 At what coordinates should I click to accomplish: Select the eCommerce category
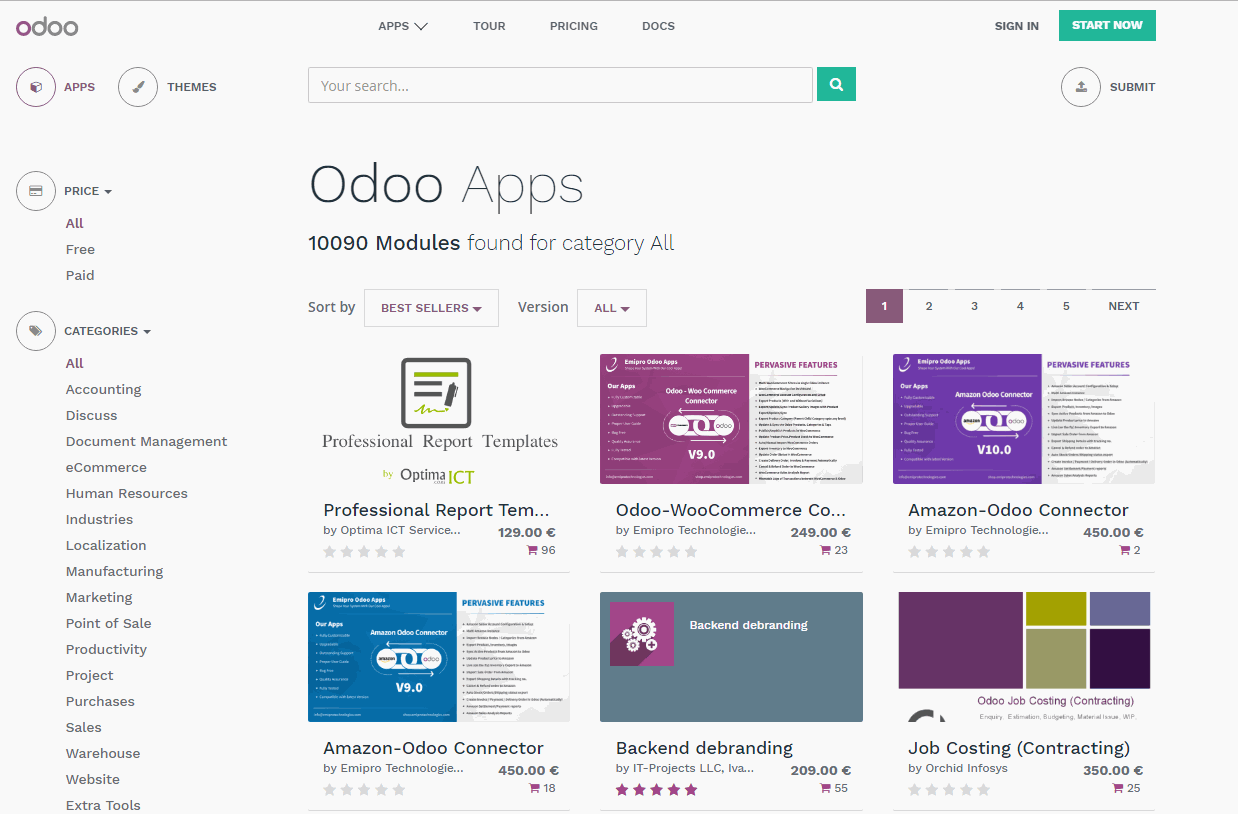tap(106, 467)
